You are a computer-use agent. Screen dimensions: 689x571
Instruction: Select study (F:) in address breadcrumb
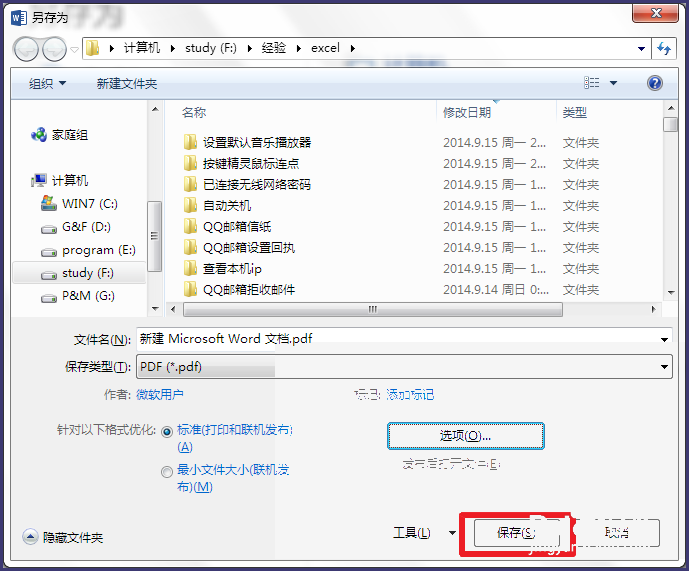[210, 47]
